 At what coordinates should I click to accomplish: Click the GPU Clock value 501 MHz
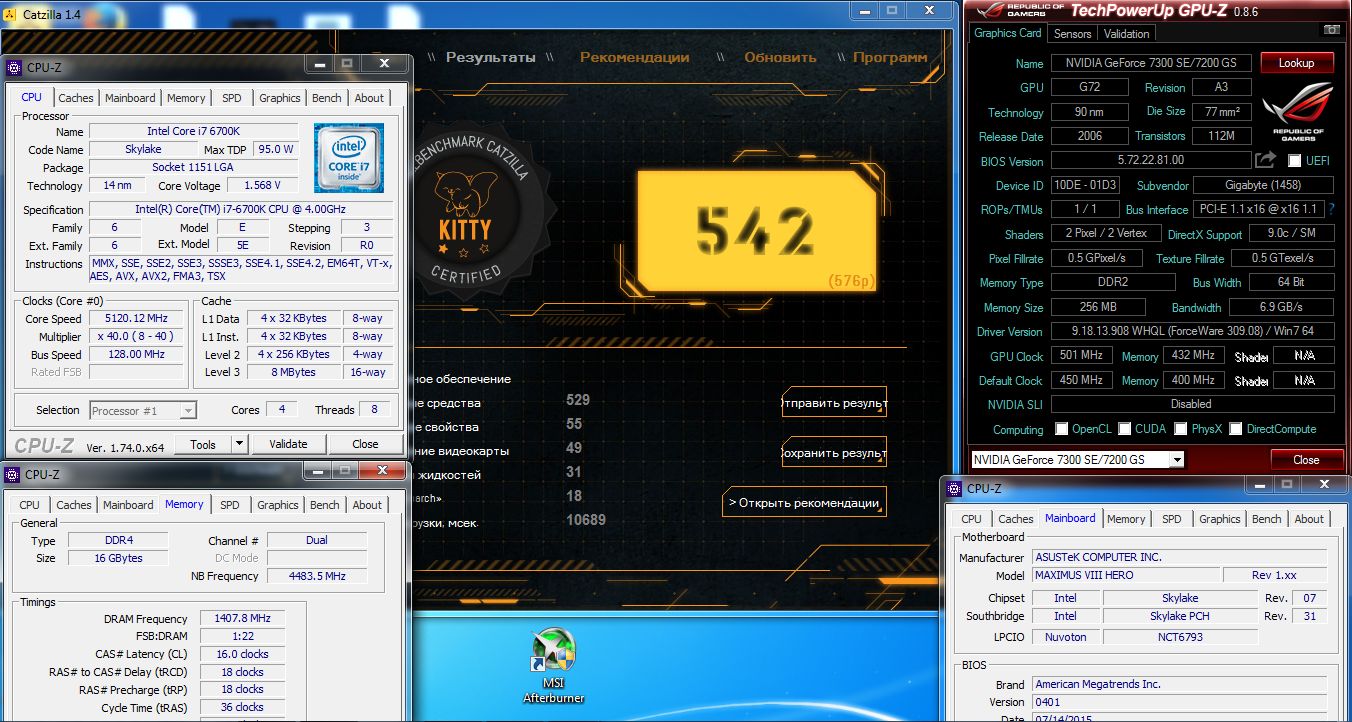[x=1081, y=356]
